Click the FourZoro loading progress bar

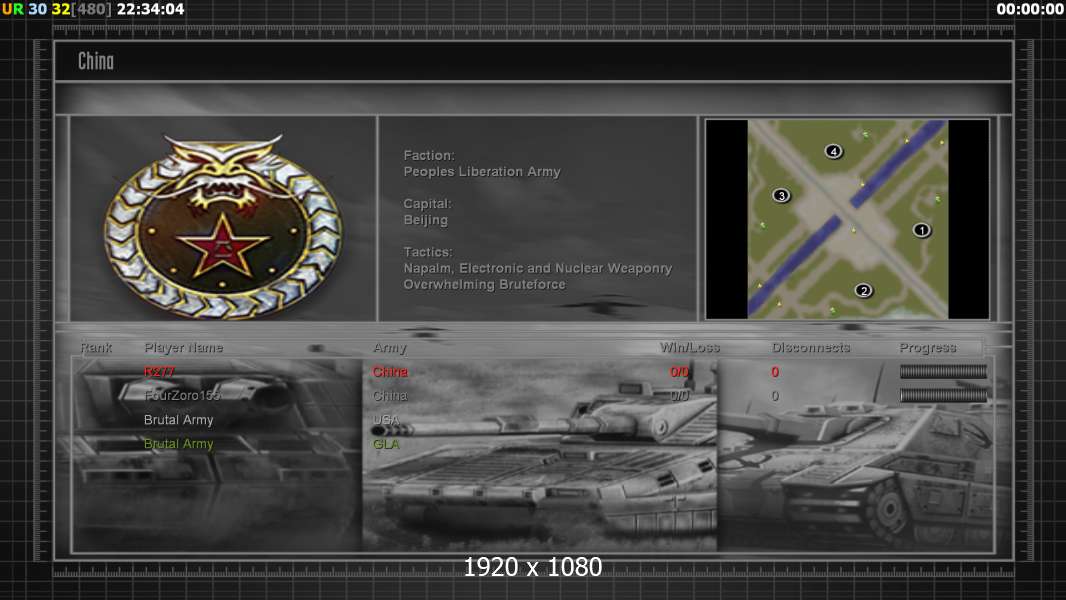pyautogui.click(x=943, y=395)
